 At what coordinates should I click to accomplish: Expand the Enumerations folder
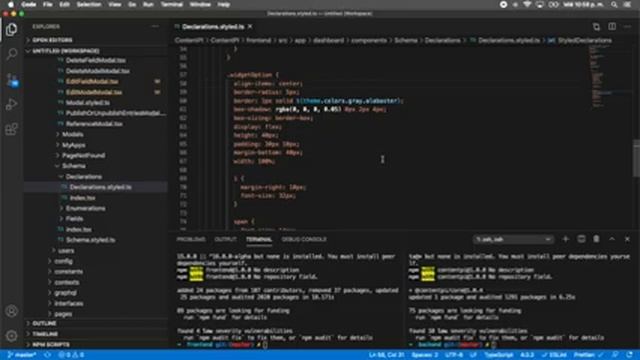(x=85, y=208)
